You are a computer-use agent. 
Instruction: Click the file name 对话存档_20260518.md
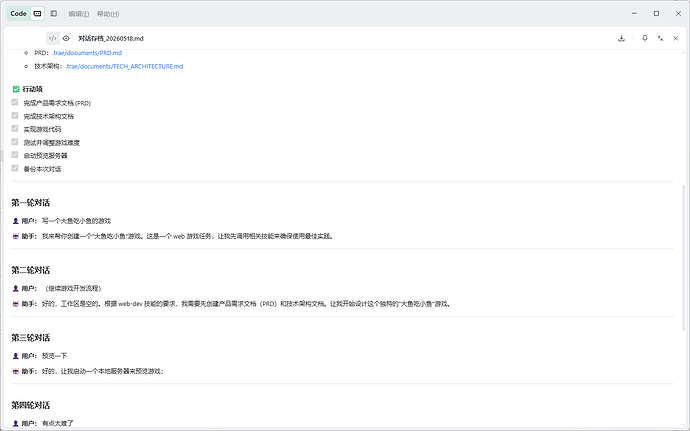point(111,38)
